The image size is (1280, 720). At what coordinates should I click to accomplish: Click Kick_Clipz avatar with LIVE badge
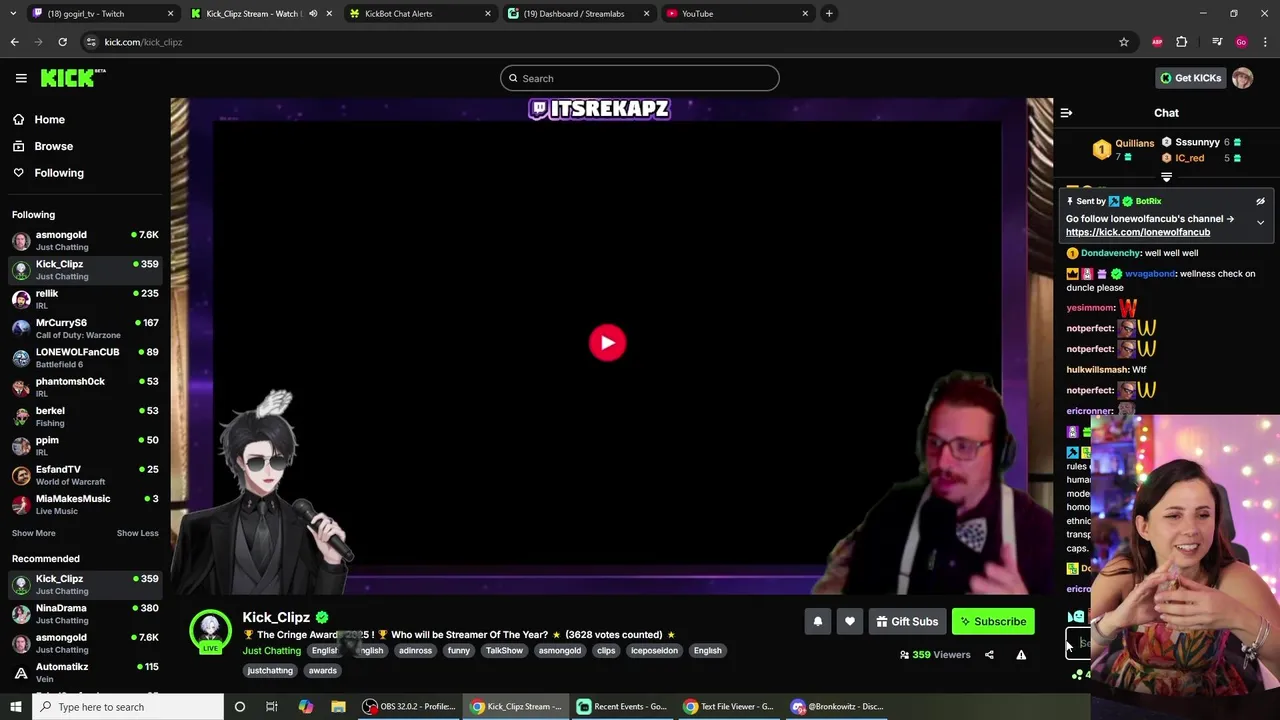pyautogui.click(x=210, y=632)
